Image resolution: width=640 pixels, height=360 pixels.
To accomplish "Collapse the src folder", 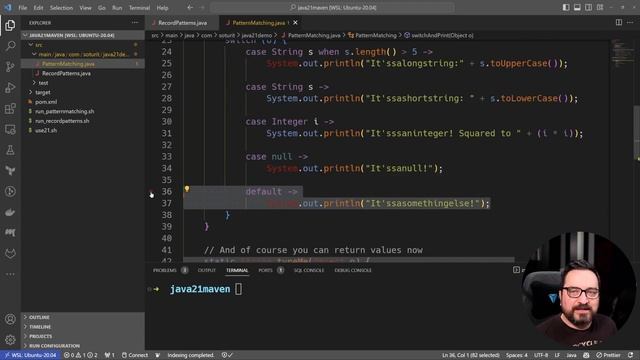I will pos(83,45).
